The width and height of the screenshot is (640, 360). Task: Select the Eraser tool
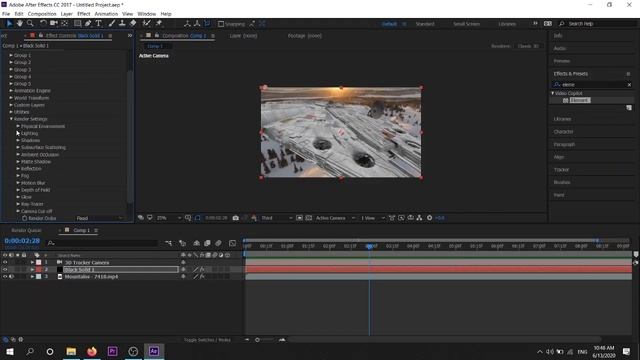coord(133,24)
